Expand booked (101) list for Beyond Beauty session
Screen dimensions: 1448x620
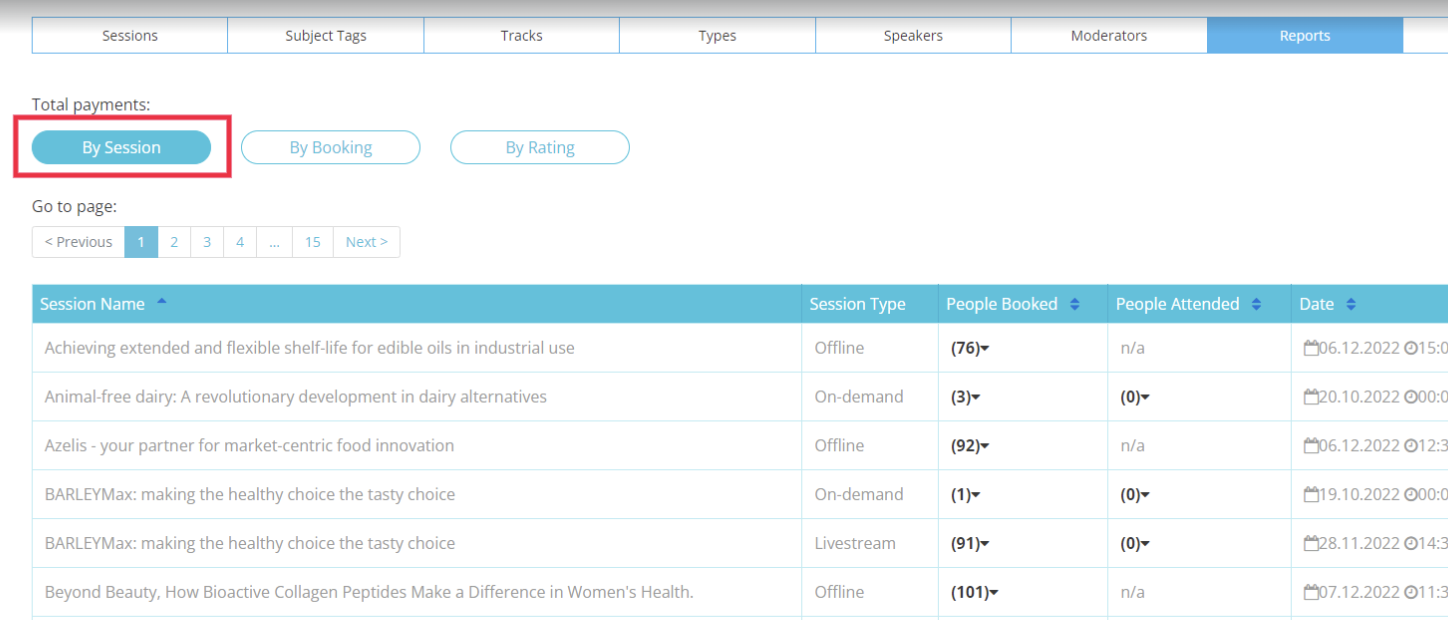pos(975,593)
